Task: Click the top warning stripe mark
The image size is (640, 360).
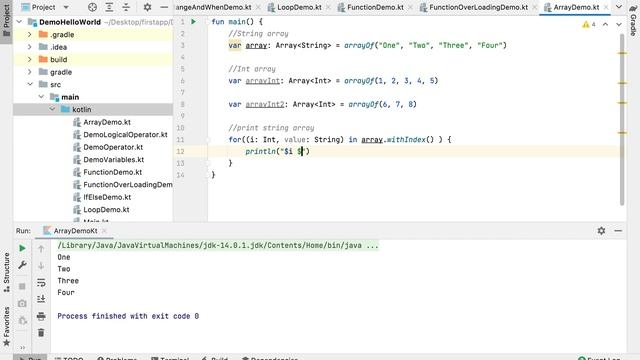Action: tap(622, 53)
